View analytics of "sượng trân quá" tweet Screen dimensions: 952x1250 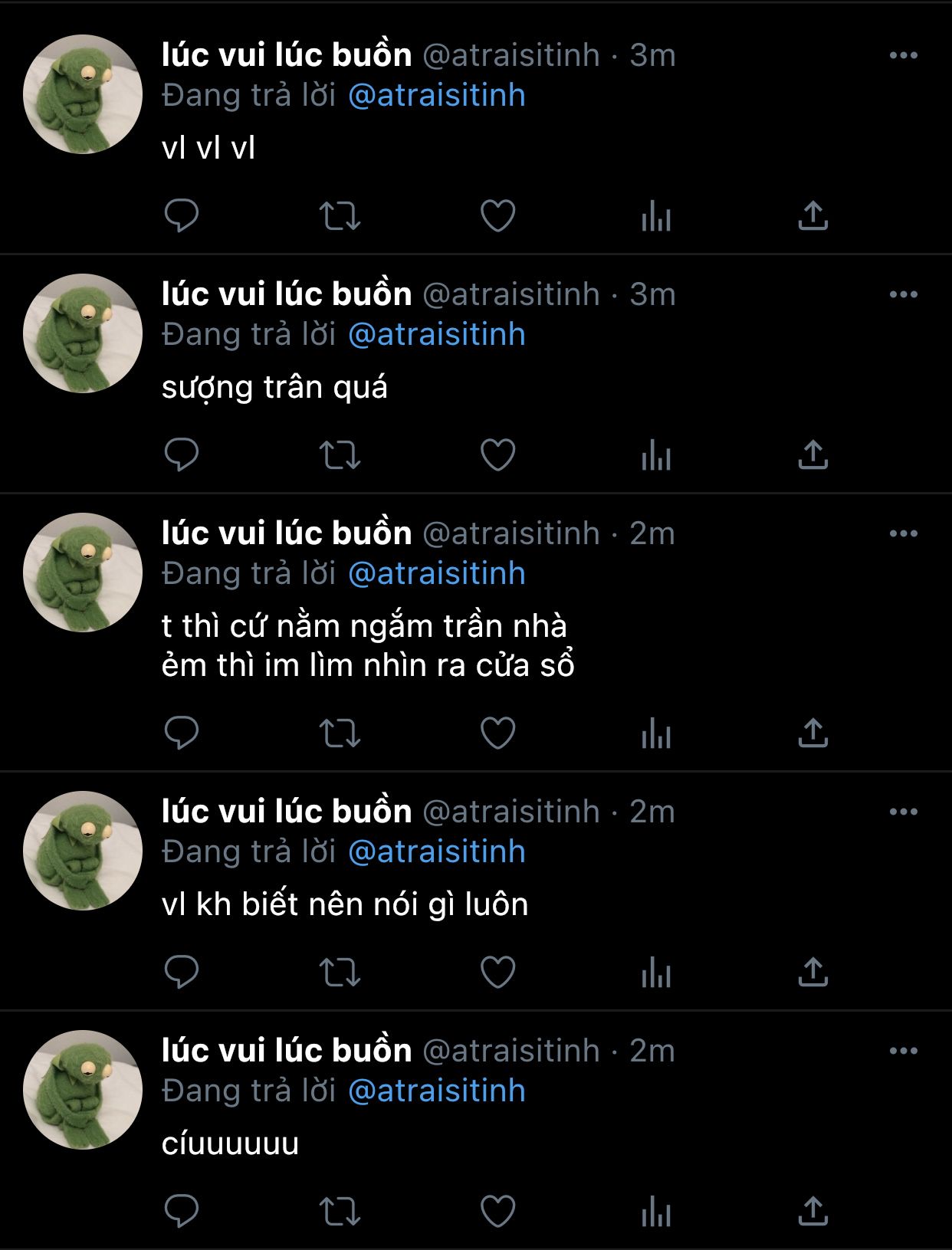click(656, 454)
